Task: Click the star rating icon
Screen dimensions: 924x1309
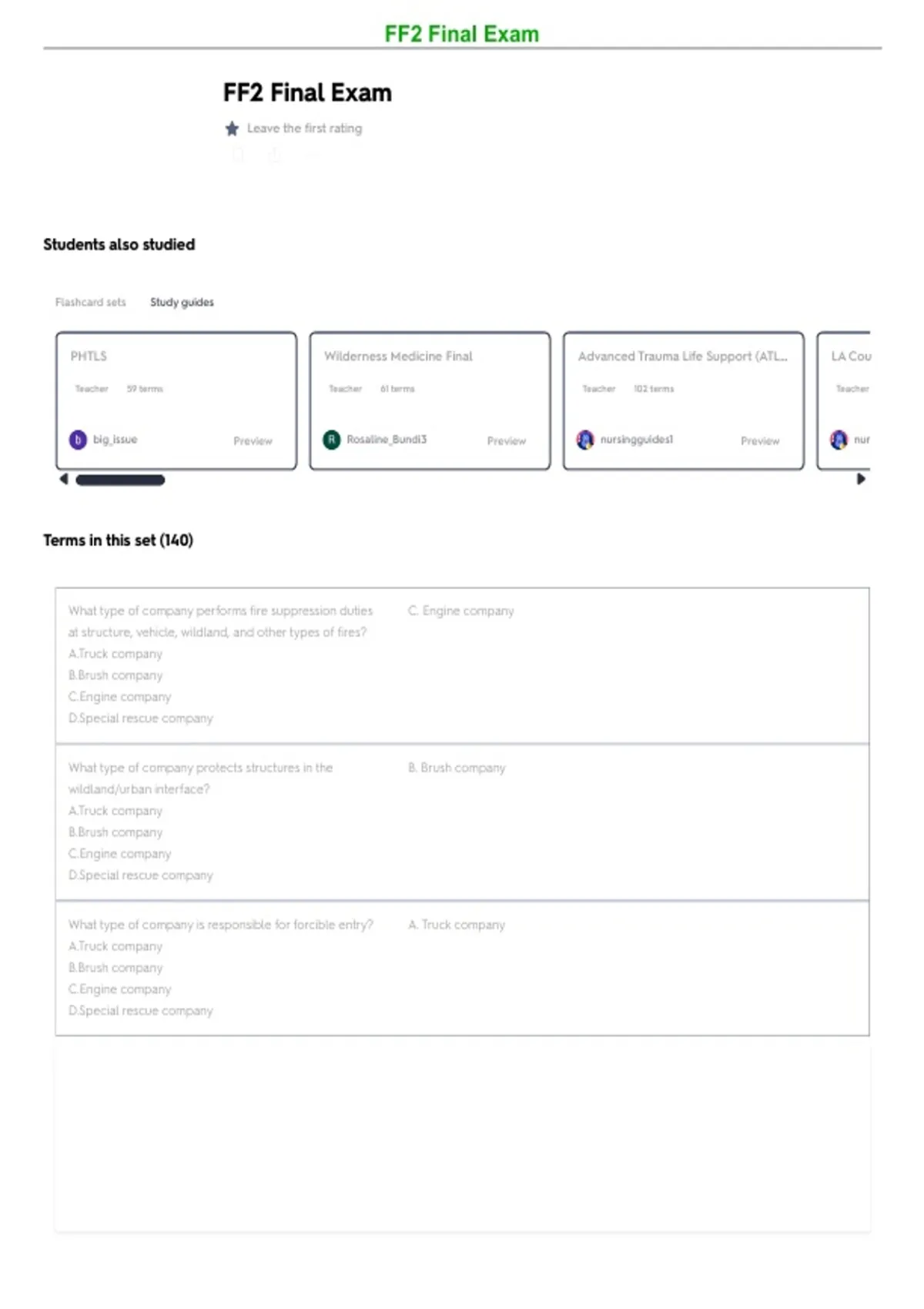Action: coord(232,129)
